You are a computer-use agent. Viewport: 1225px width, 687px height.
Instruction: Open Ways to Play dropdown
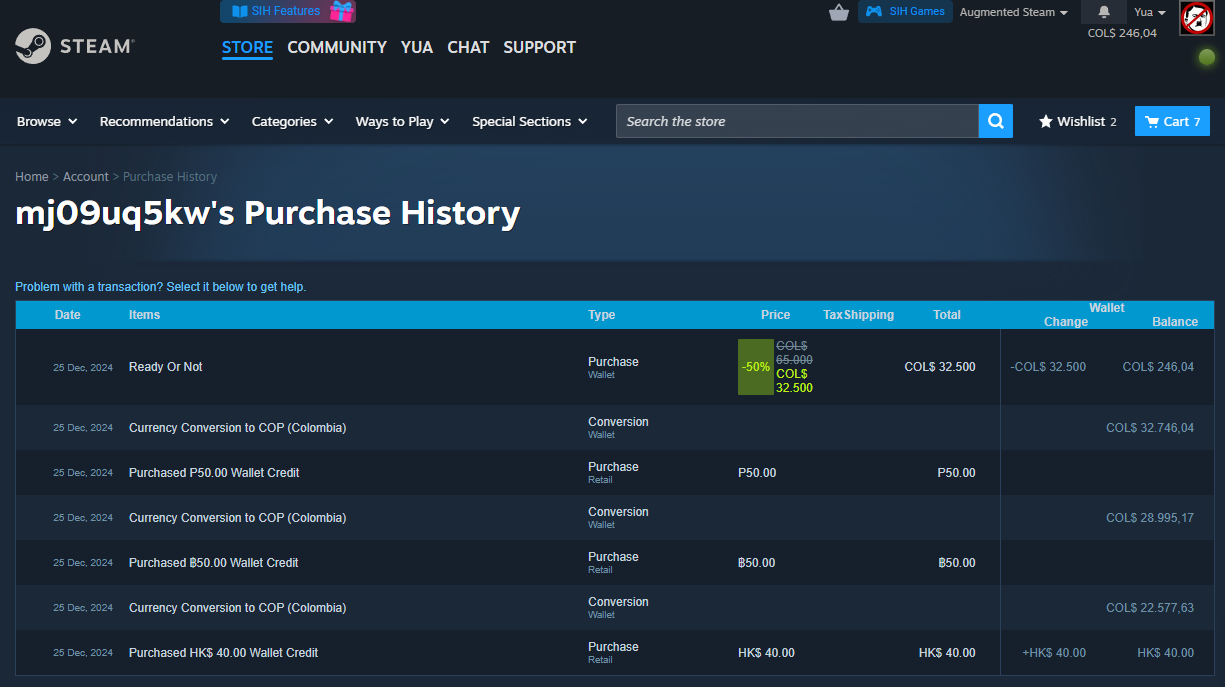pos(402,121)
